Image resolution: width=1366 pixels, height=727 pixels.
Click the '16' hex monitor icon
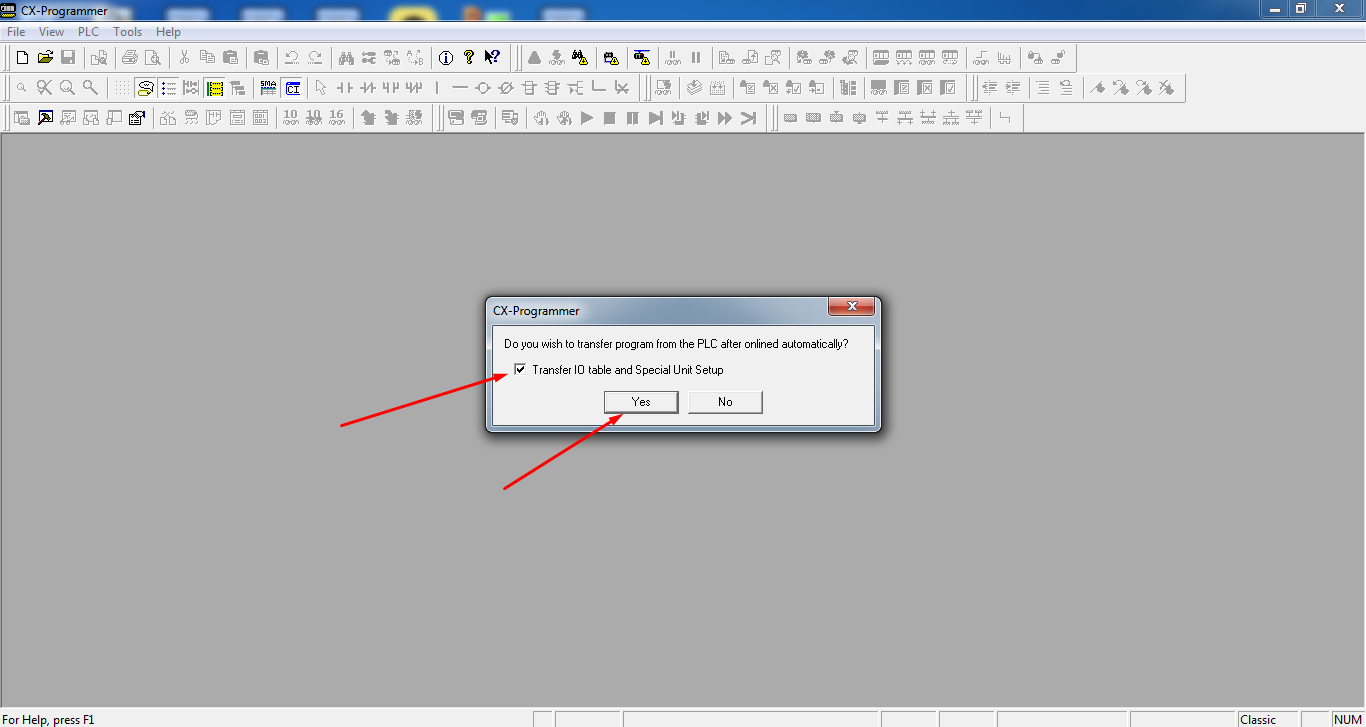coord(337,118)
